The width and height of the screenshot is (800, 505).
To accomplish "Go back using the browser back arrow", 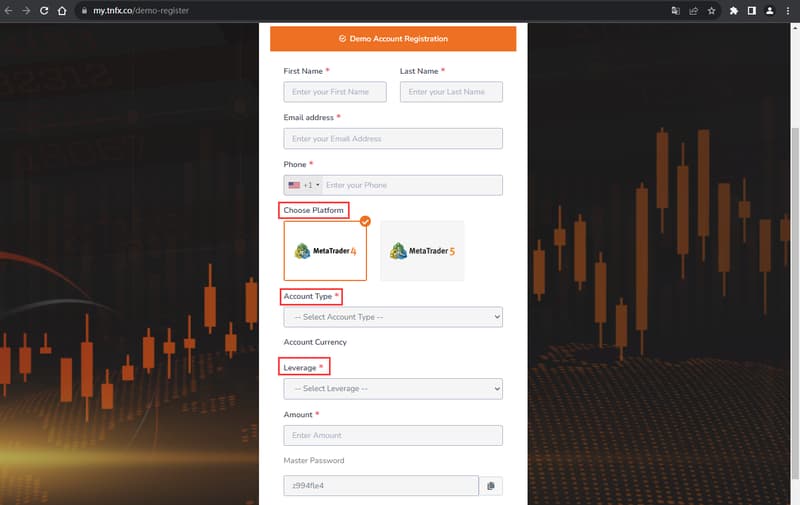I will click(x=8, y=11).
